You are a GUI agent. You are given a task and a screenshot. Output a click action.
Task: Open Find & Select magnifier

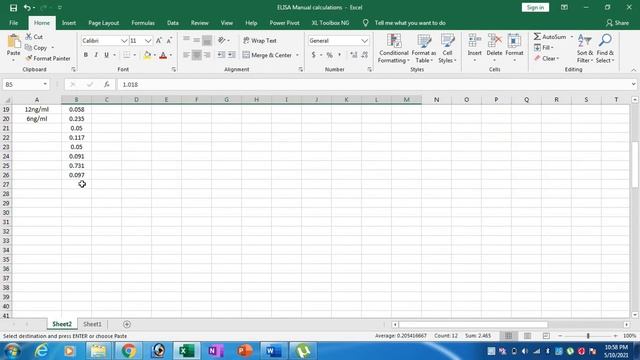605,48
